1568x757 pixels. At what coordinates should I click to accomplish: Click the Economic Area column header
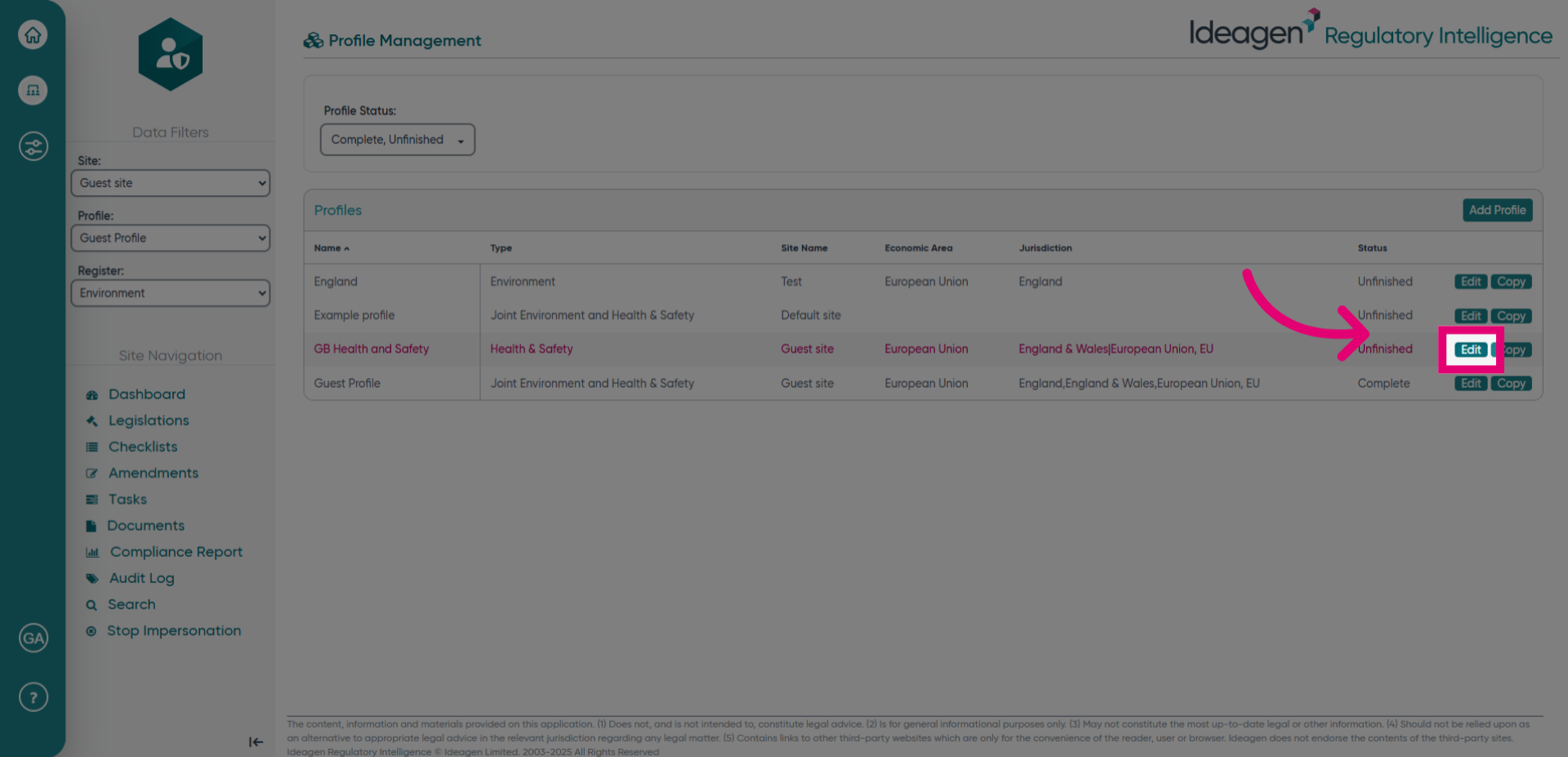[x=918, y=248]
